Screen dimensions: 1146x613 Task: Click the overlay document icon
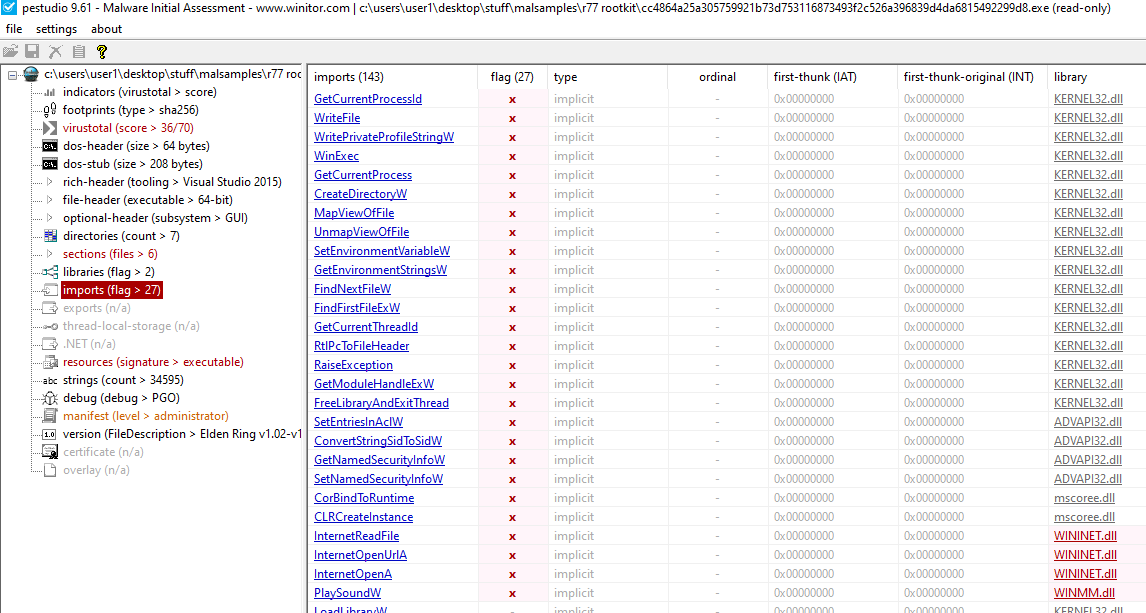50,470
